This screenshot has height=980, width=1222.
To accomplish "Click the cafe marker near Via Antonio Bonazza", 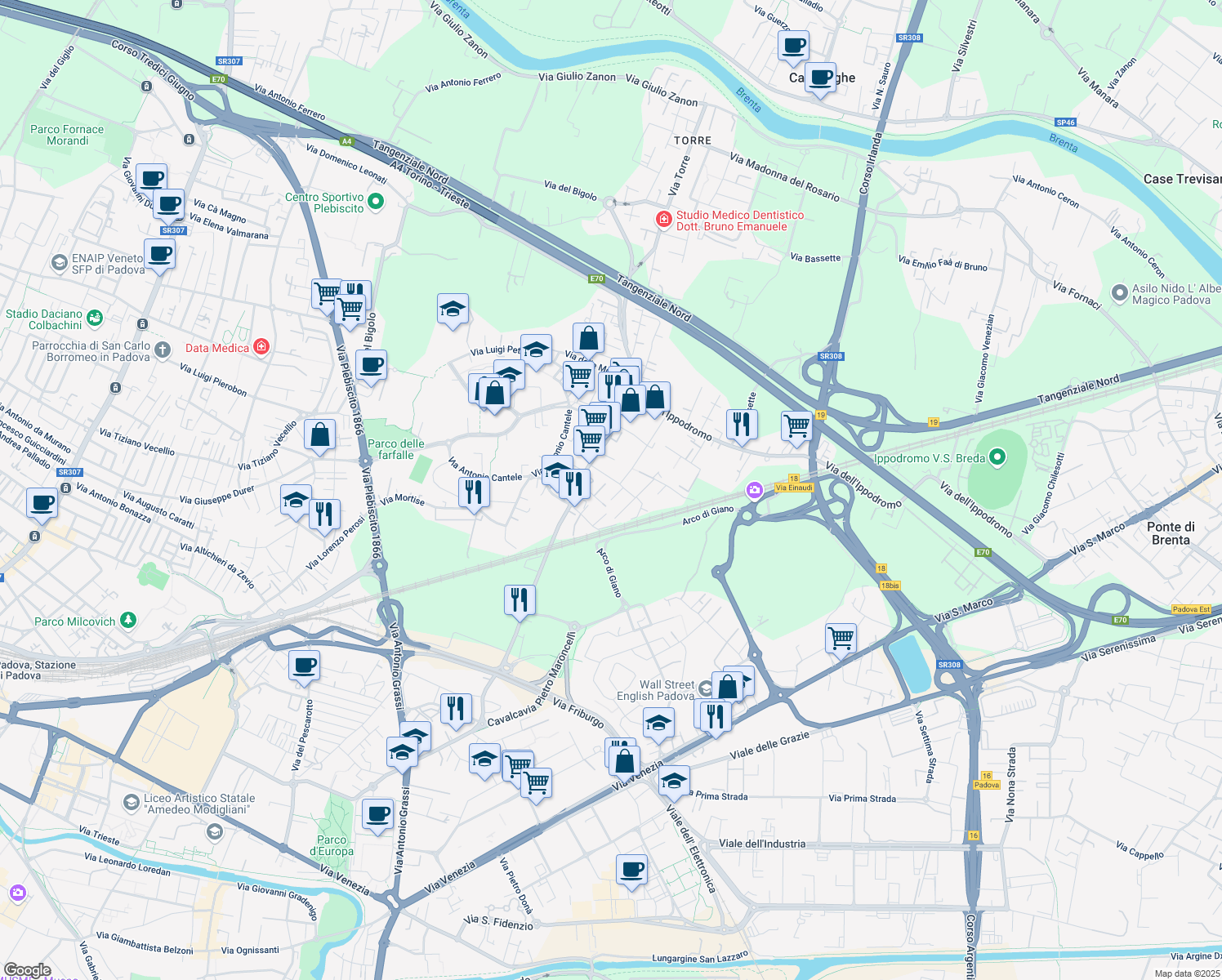I will point(42,504).
